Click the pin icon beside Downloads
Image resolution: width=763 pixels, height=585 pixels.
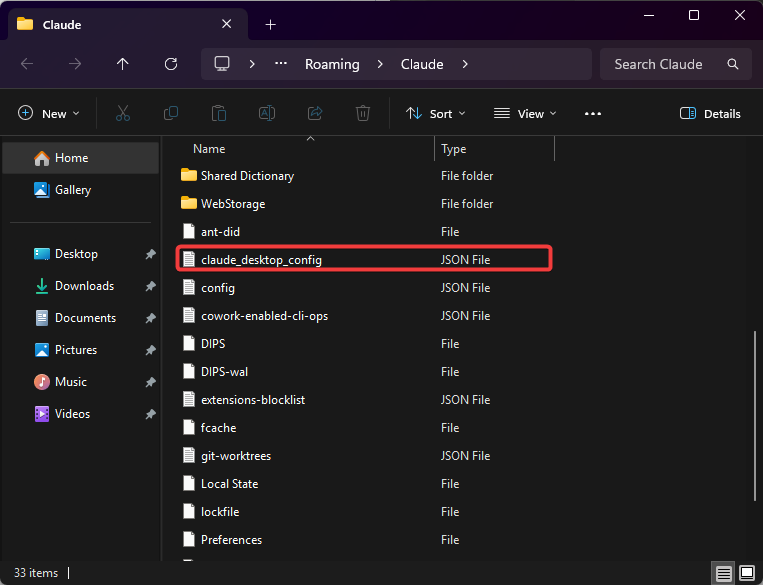(x=150, y=286)
